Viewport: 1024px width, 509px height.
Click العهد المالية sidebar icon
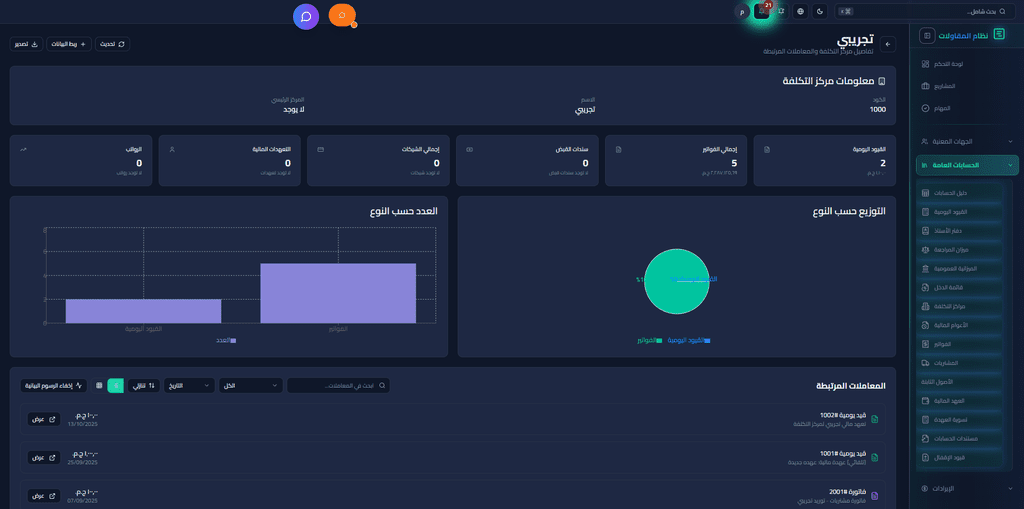point(925,401)
